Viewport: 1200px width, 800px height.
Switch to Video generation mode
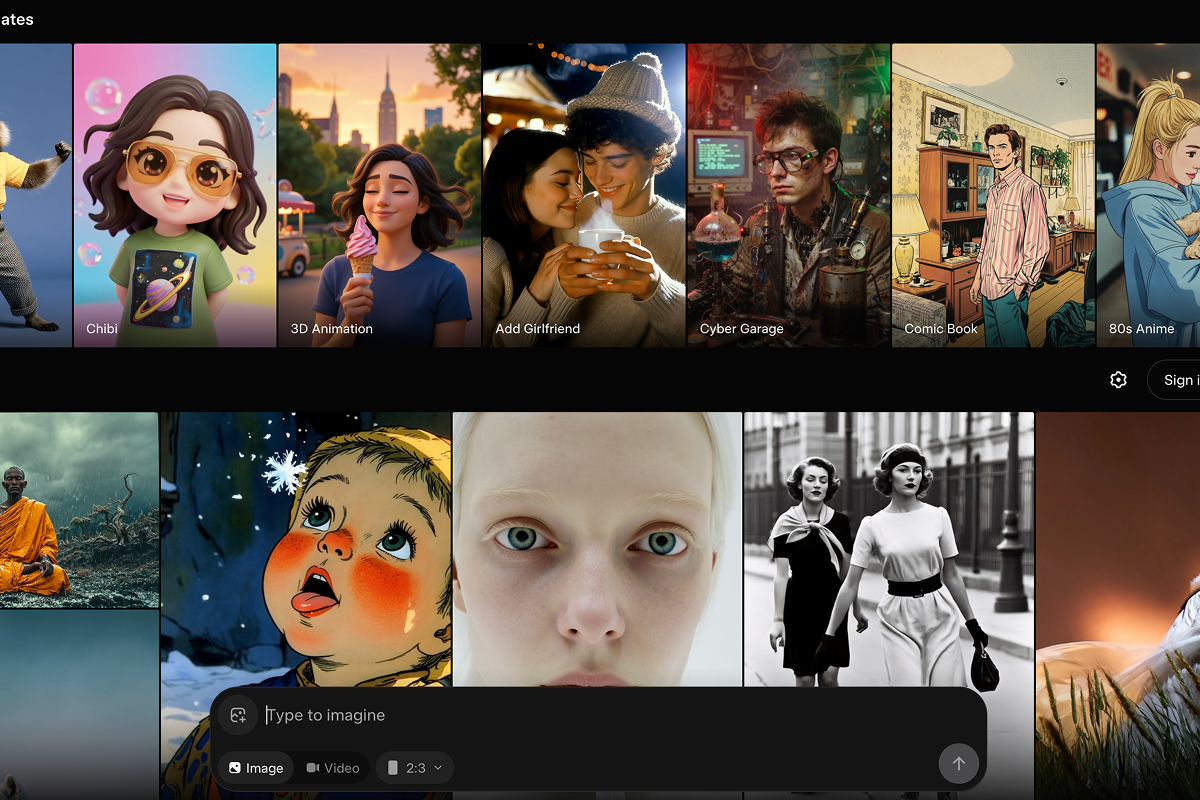(x=333, y=768)
